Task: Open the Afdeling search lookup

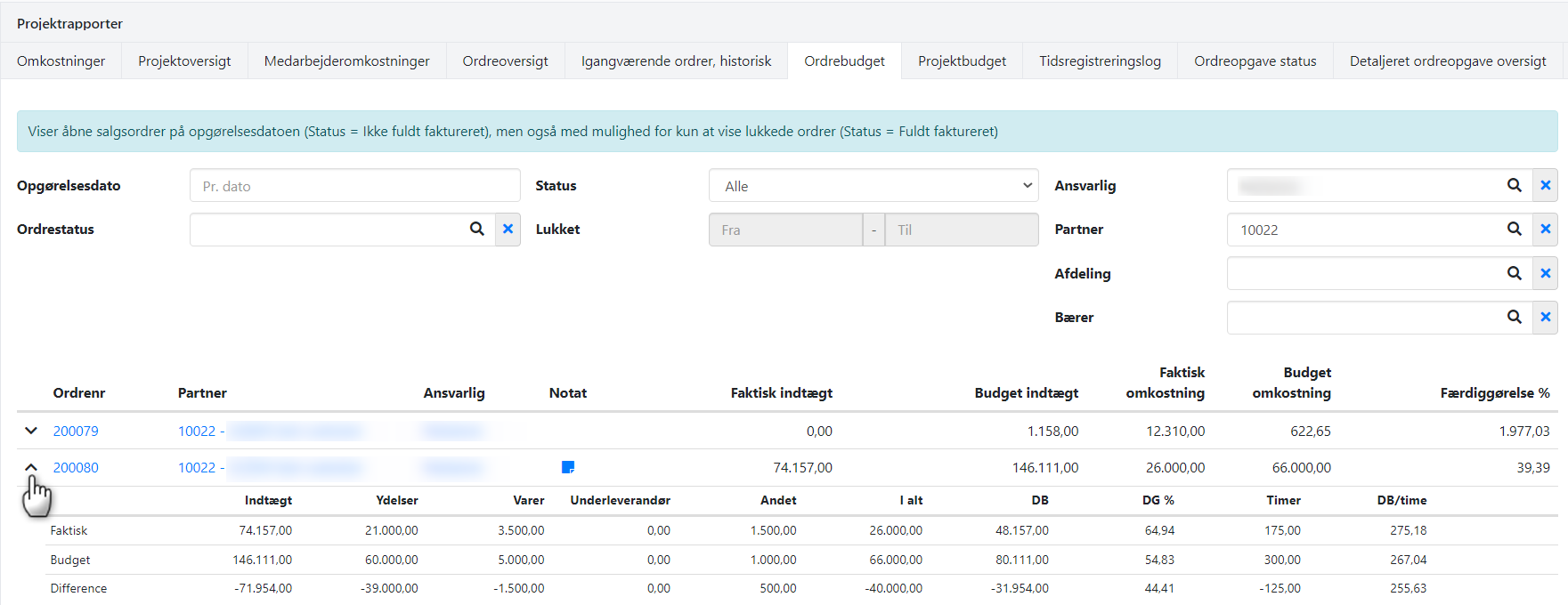Action: (1514, 273)
